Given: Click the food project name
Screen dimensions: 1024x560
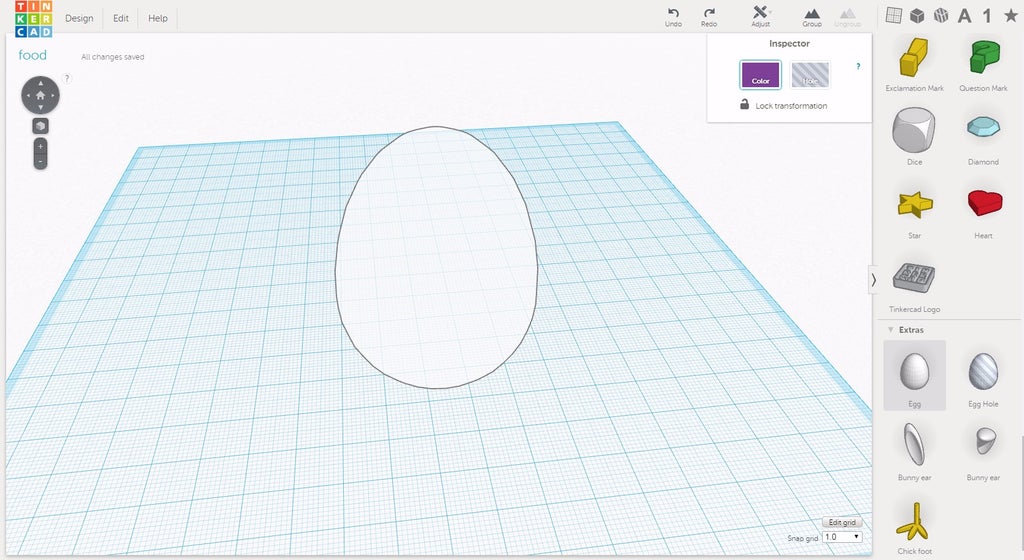Looking at the screenshot, I should click(x=32, y=55).
